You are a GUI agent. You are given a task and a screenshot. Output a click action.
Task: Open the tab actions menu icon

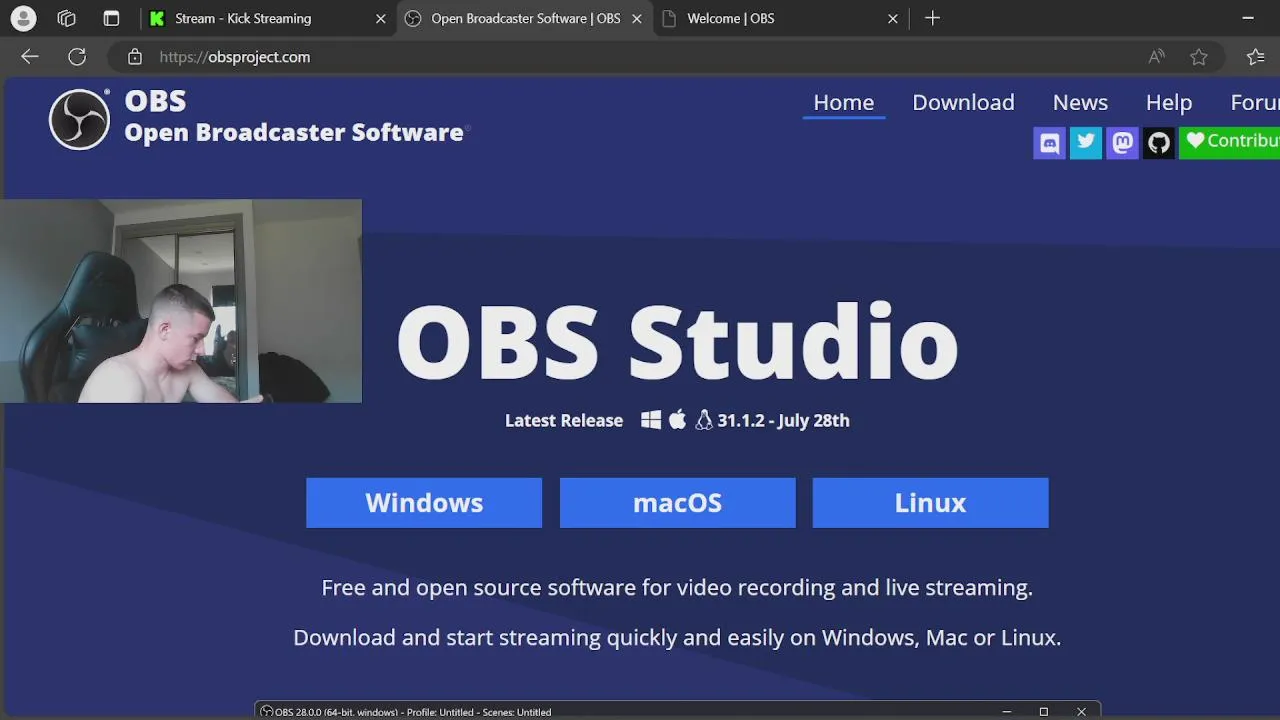click(x=111, y=18)
